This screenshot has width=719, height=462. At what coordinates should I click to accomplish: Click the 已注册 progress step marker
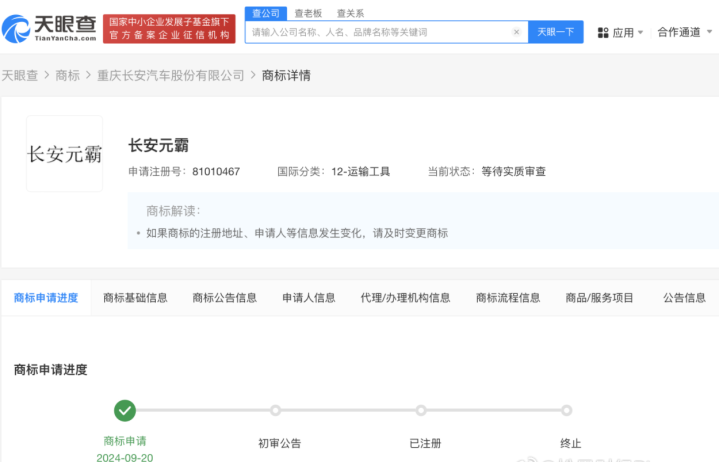coord(421,410)
